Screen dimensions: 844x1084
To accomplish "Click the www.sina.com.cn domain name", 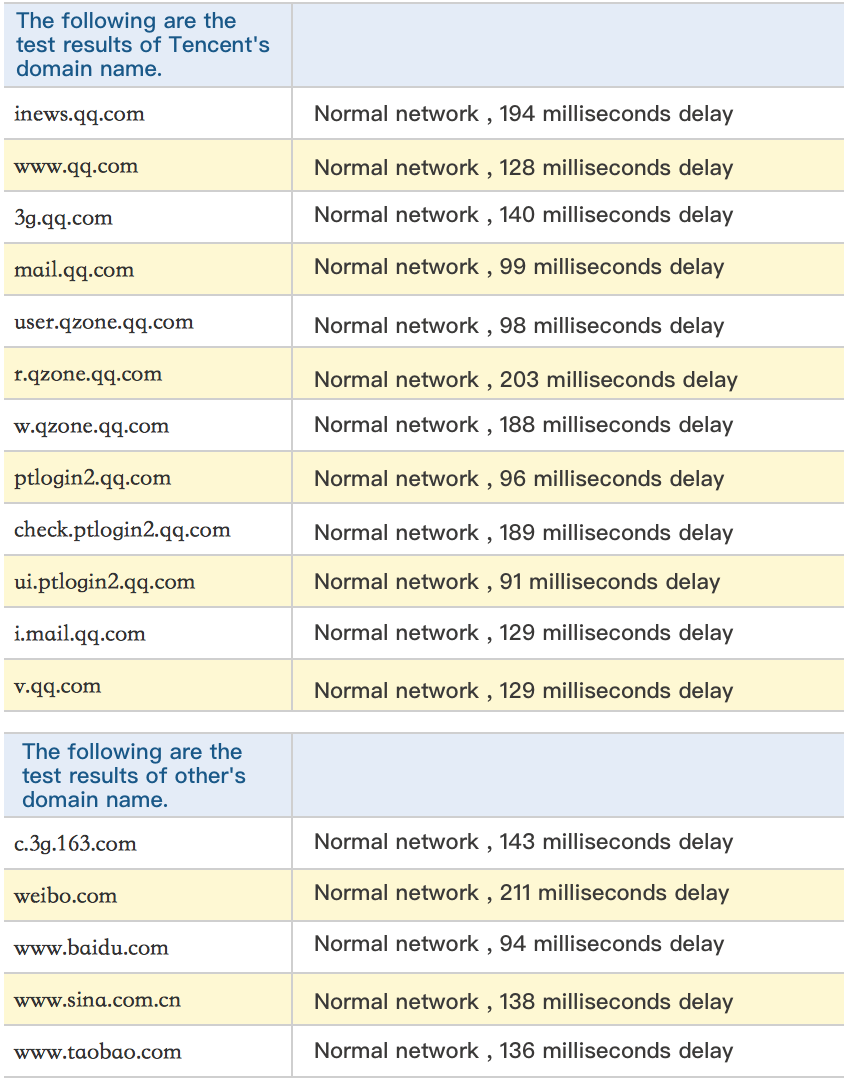I will pyautogui.click(x=97, y=1000).
